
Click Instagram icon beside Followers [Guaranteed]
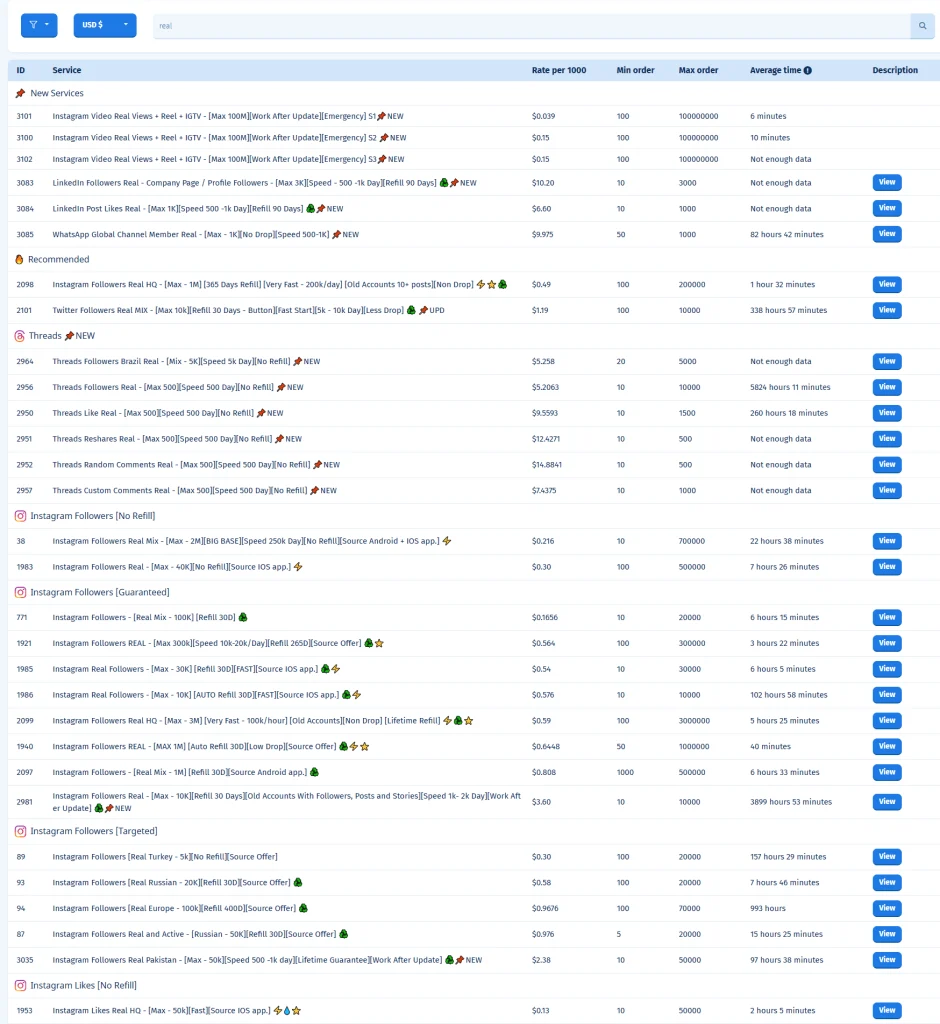[x=20, y=592]
